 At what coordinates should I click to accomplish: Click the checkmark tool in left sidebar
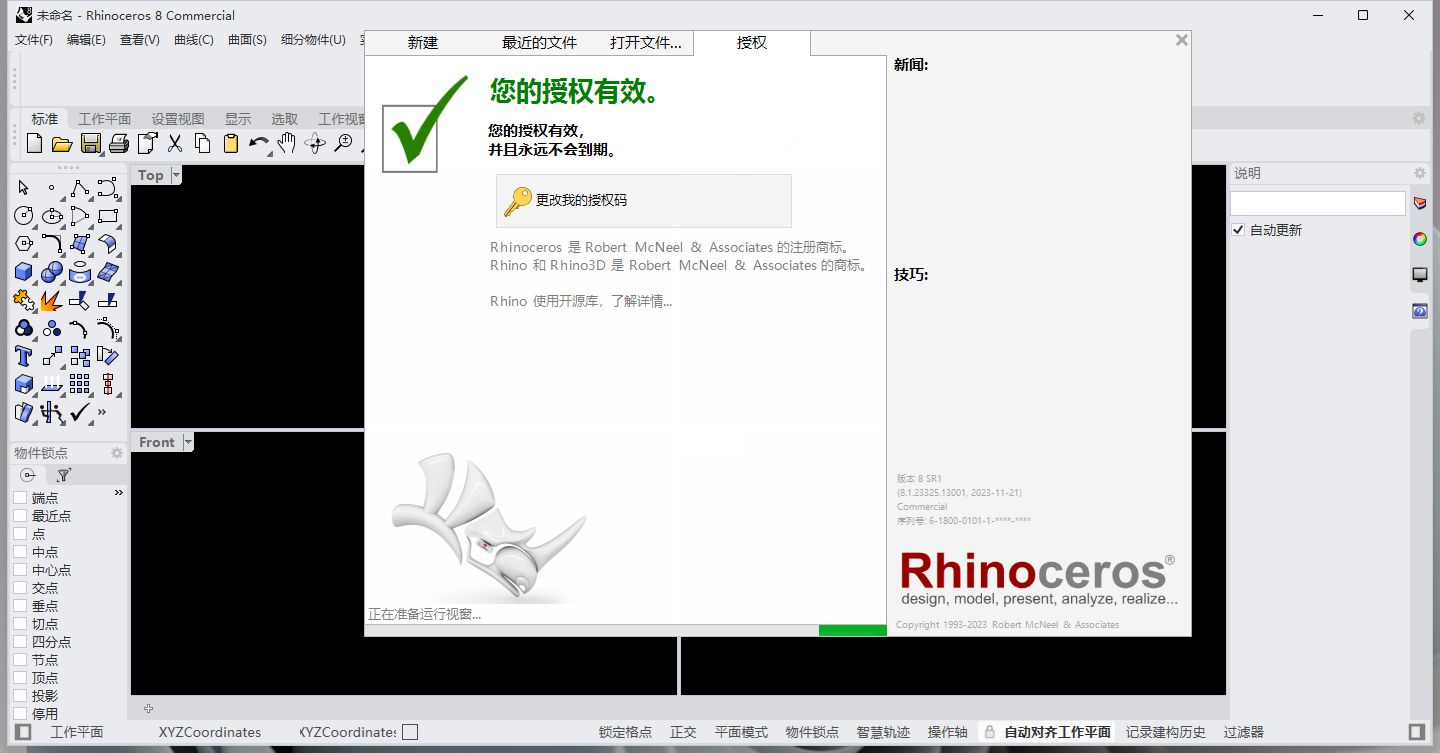80,412
